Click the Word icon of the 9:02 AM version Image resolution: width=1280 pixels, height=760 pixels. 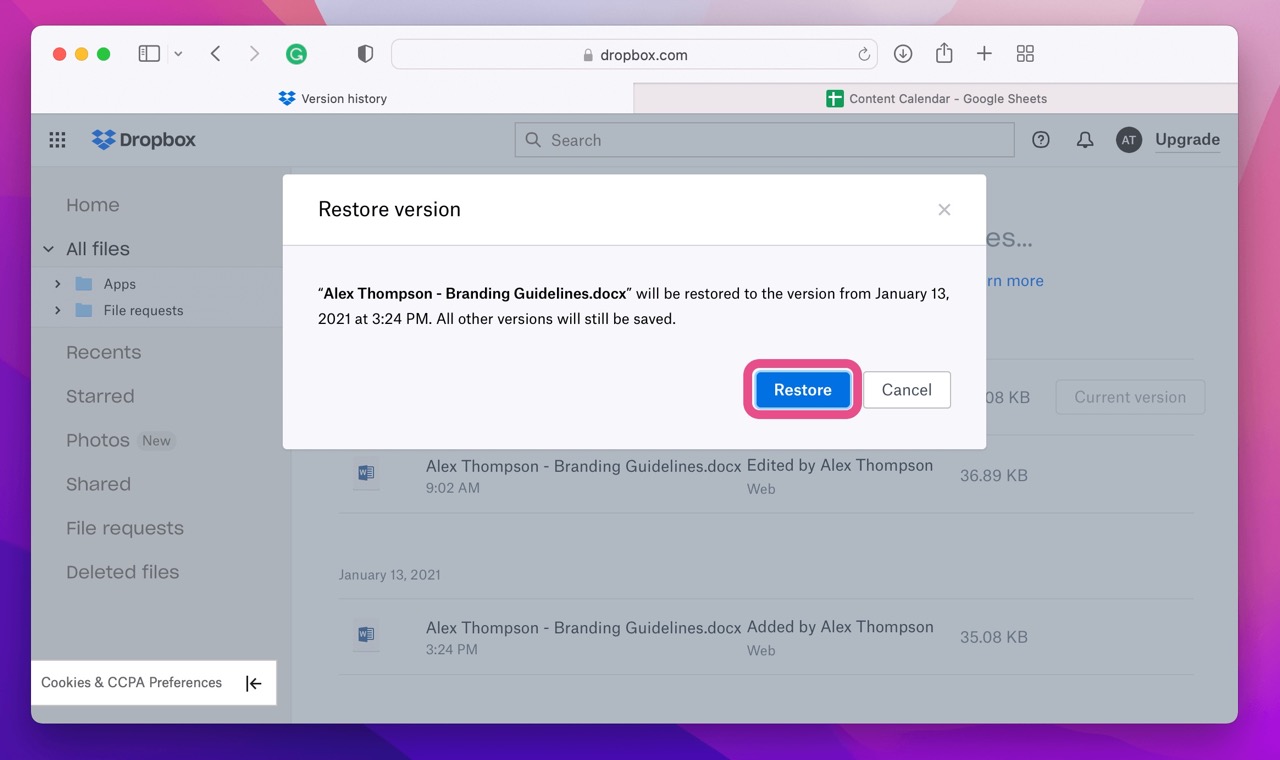366,473
